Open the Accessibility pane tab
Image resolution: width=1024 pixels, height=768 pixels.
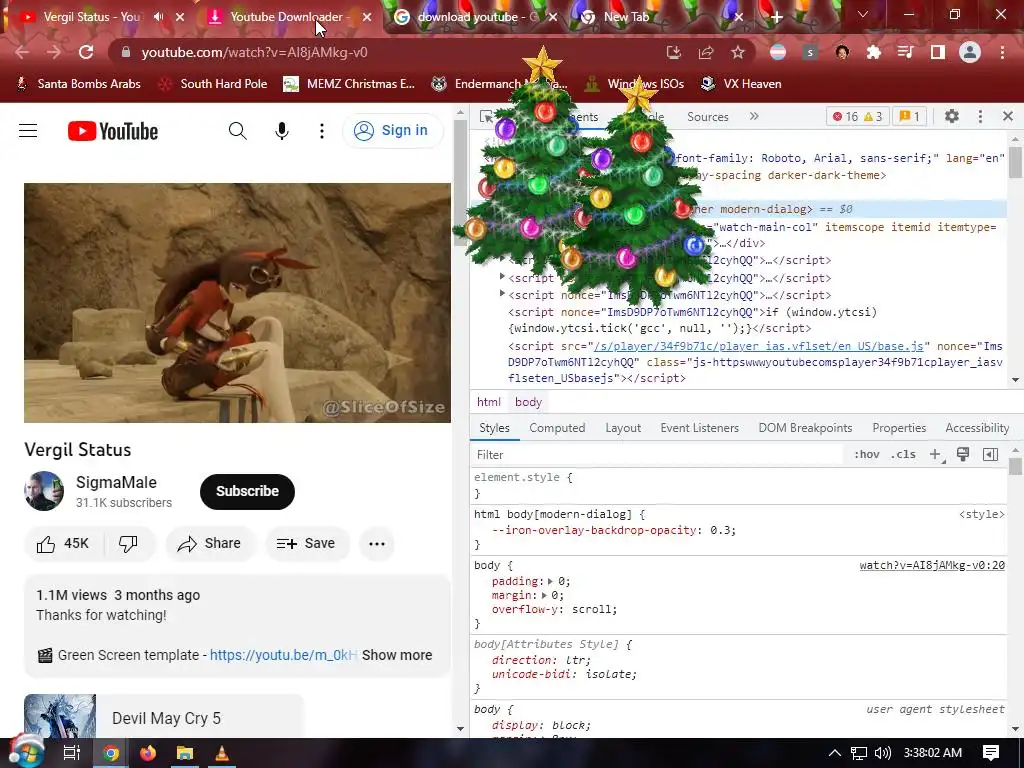pos(977,428)
